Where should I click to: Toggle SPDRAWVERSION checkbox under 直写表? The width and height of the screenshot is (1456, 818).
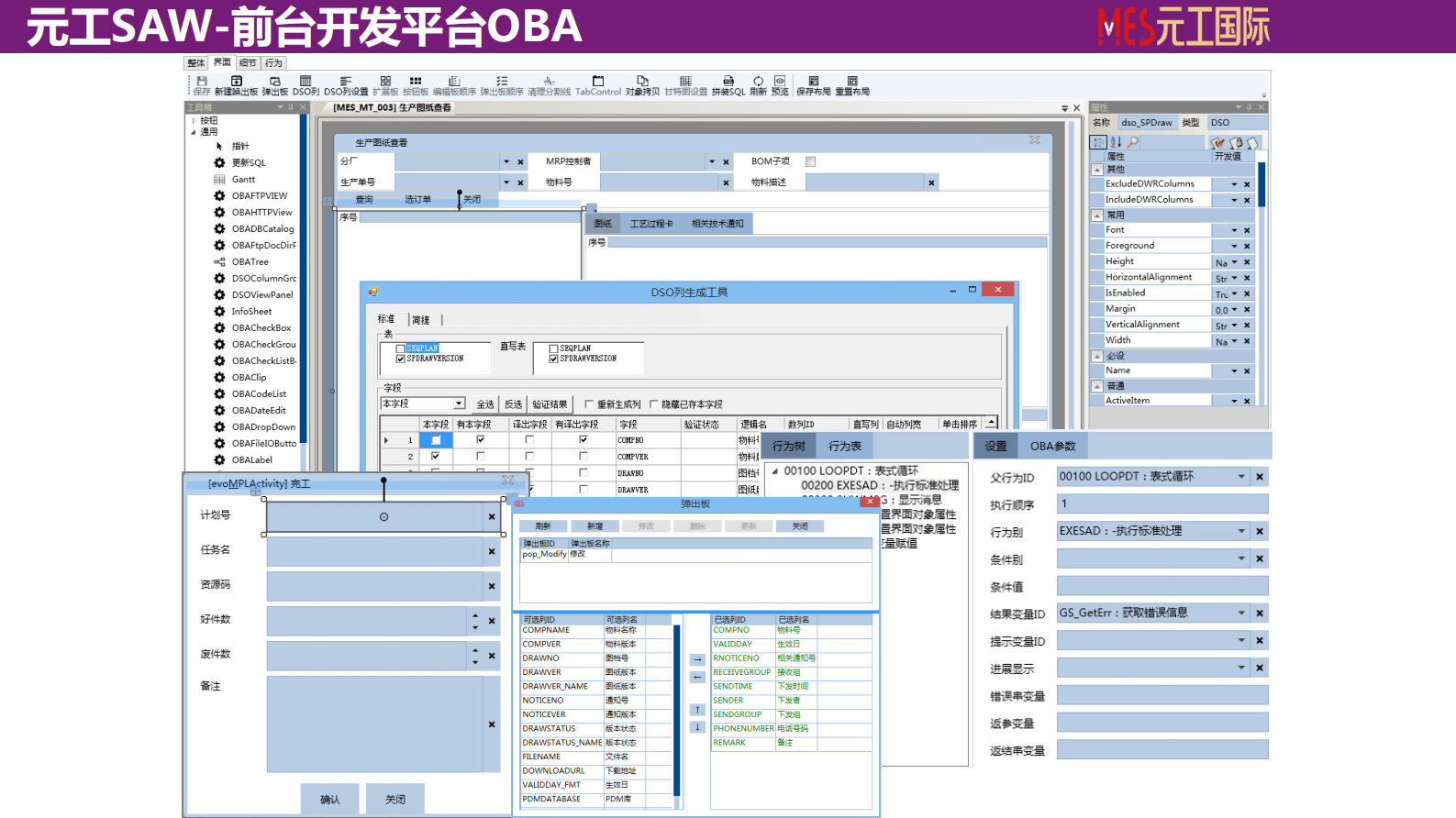coord(553,359)
